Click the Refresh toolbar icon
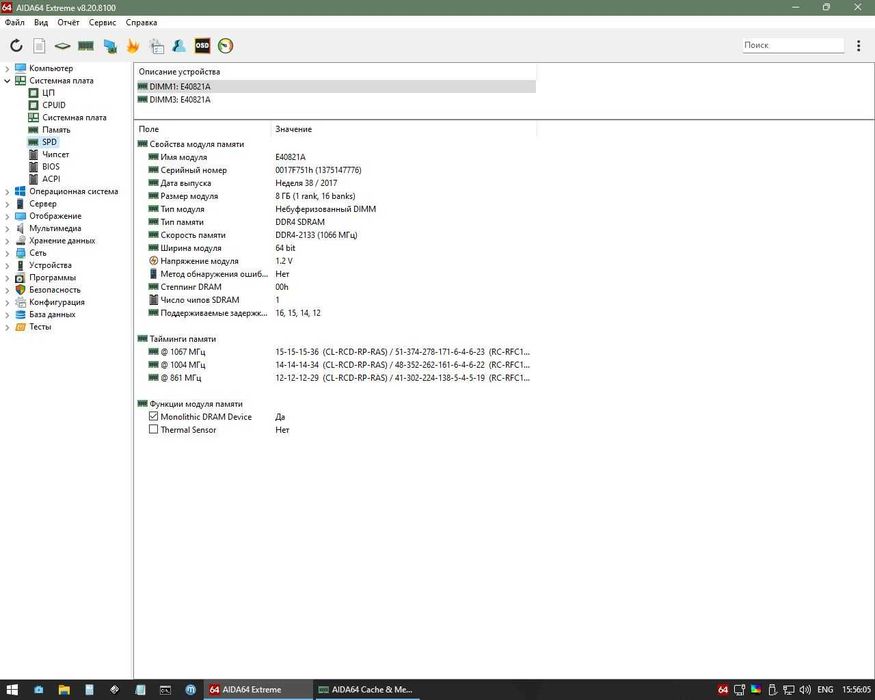This screenshot has width=875, height=700. coord(16,46)
